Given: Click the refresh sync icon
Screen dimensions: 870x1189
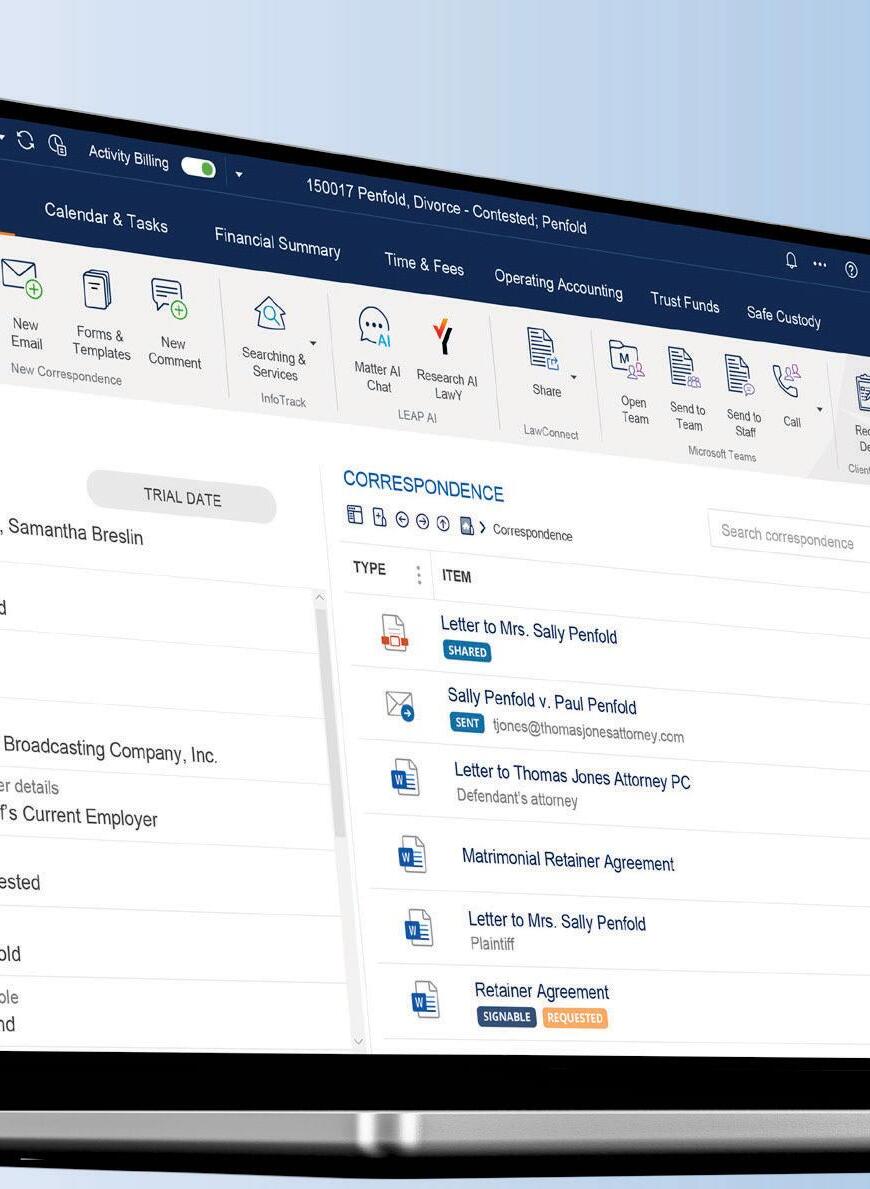Looking at the screenshot, I should click(x=26, y=140).
